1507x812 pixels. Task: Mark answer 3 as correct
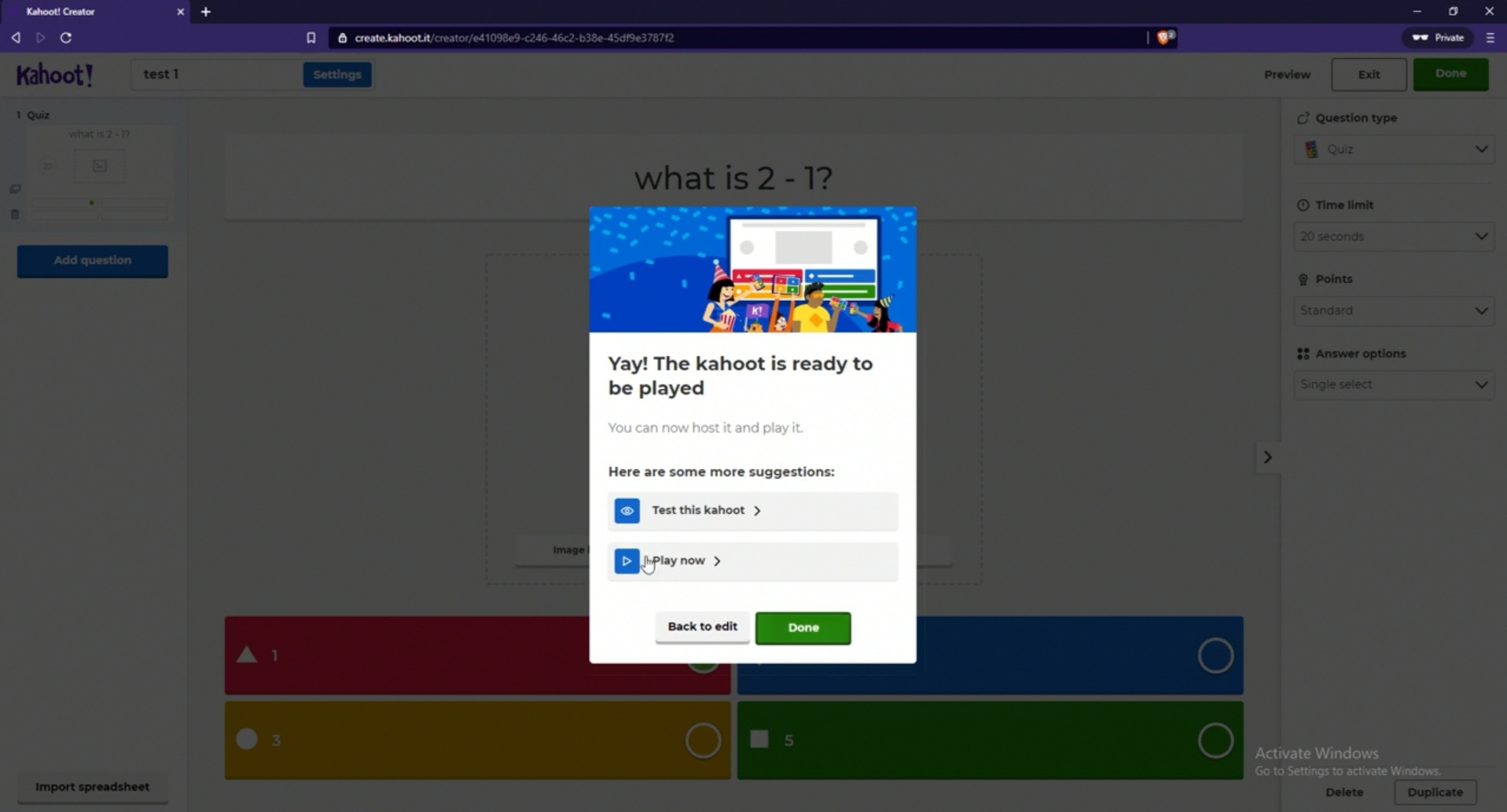(x=703, y=740)
